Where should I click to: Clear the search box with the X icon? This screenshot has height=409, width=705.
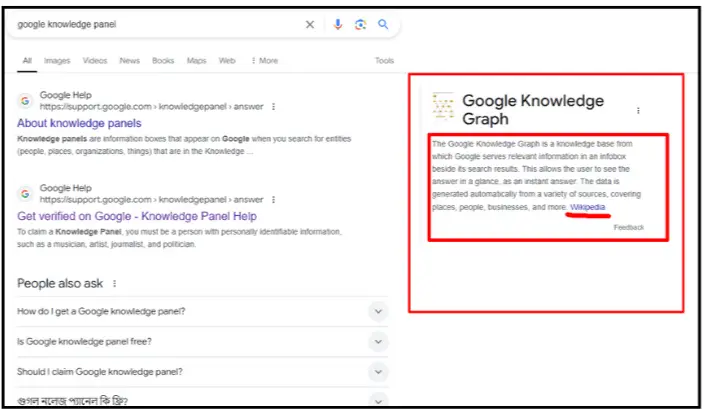[x=310, y=24]
